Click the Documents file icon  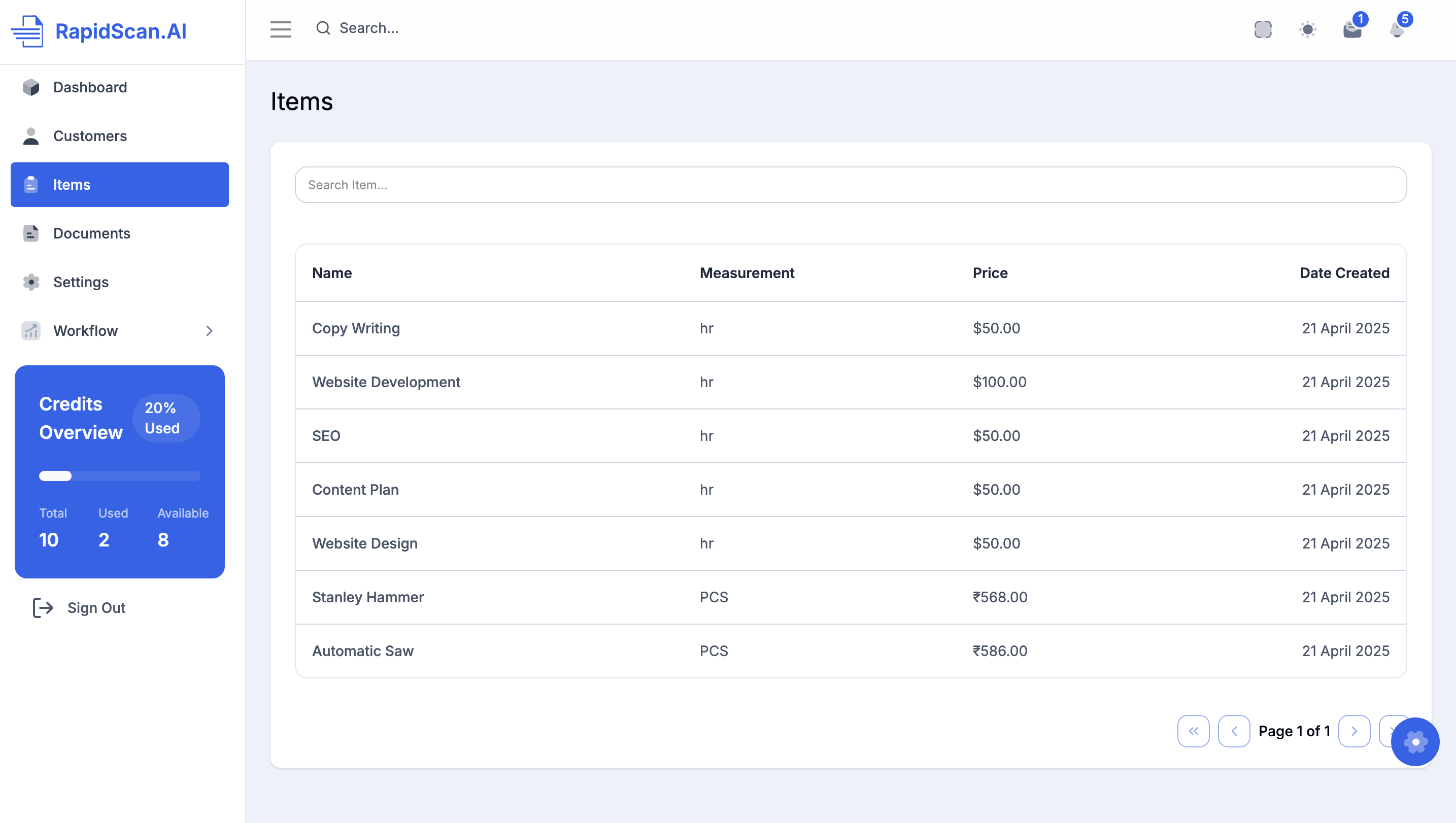point(31,233)
